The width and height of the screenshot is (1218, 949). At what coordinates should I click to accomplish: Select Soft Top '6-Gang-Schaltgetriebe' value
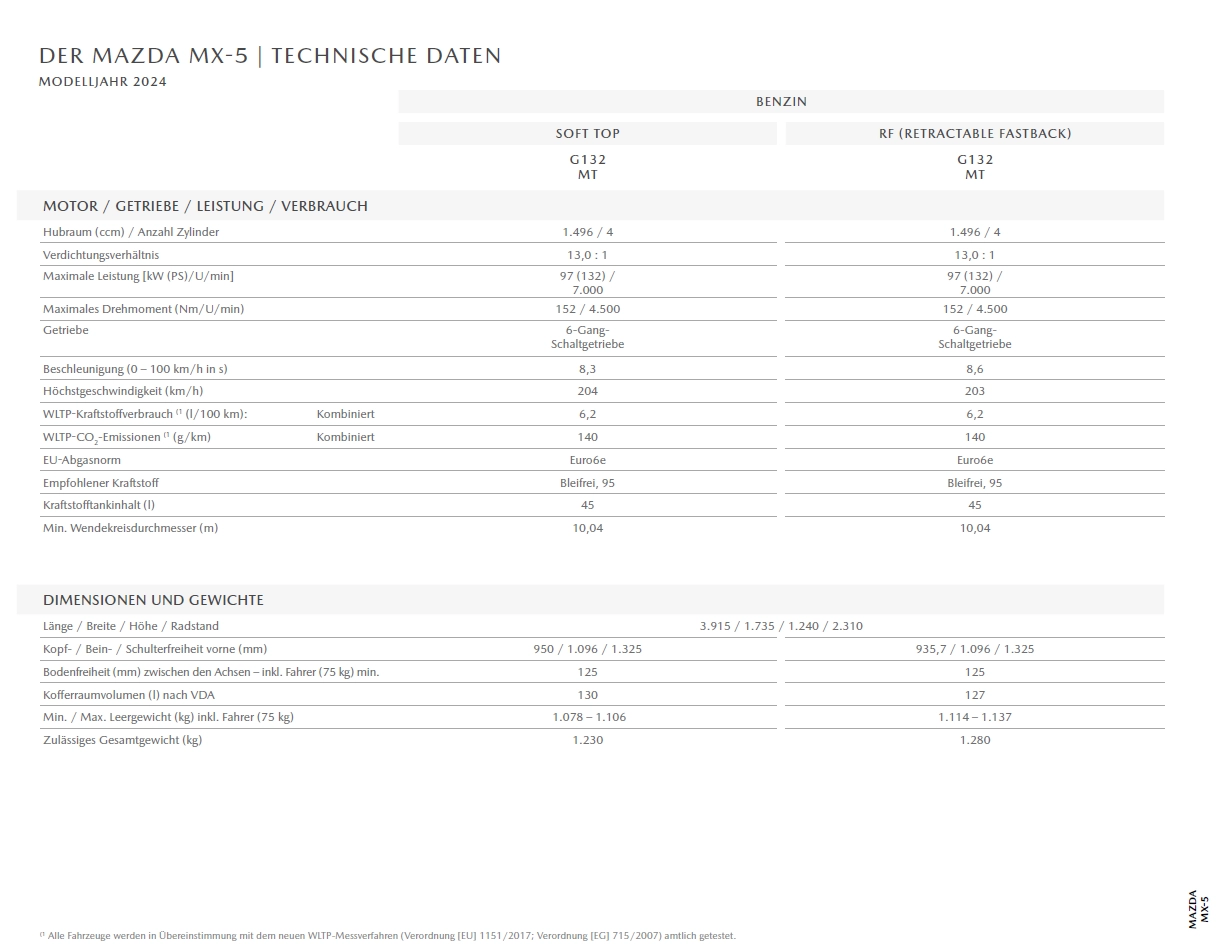588,337
